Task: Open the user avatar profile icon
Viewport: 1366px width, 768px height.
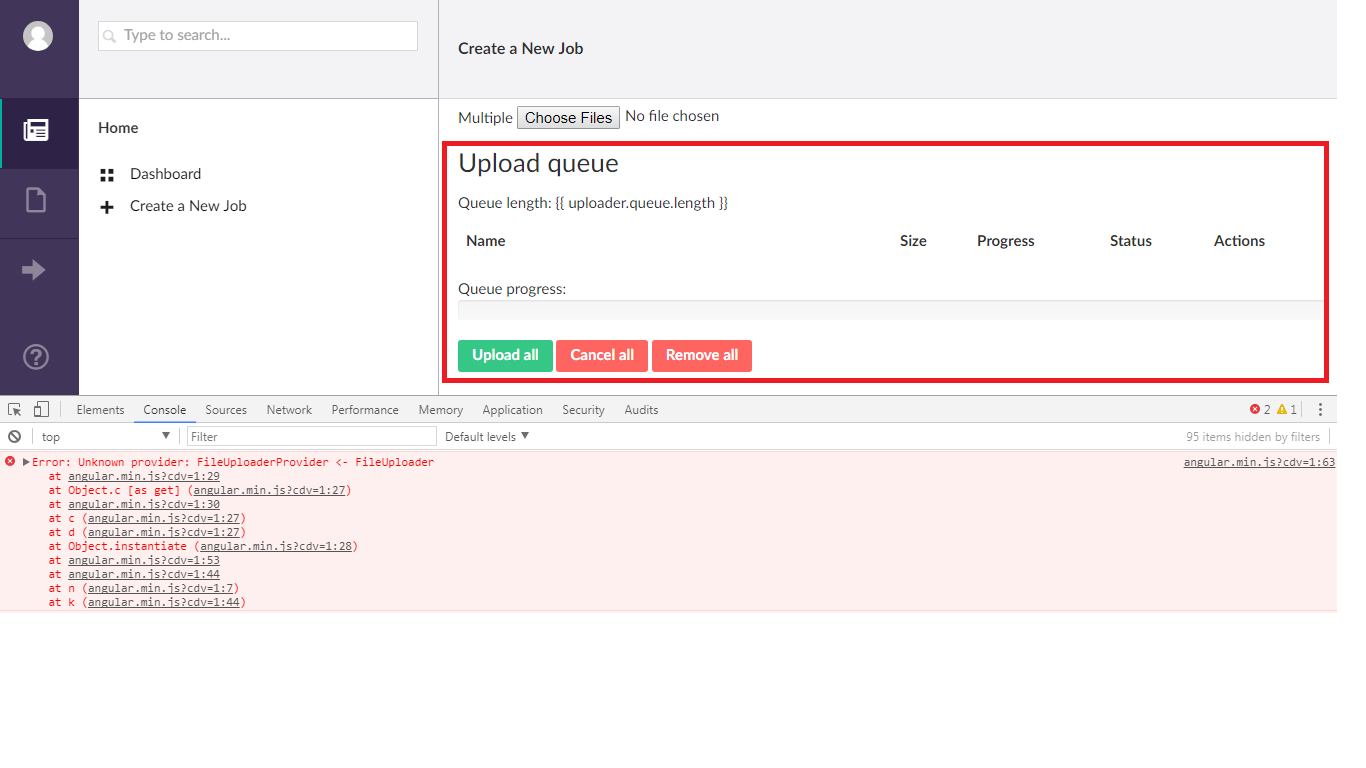Action: (x=38, y=36)
